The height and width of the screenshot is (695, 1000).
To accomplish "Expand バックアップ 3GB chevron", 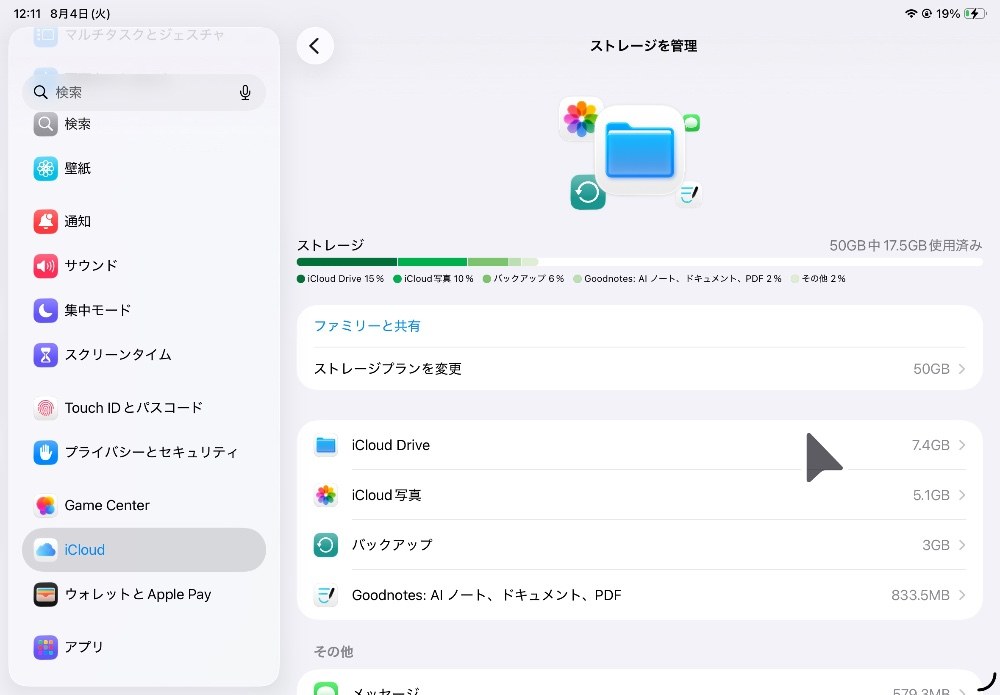I will (x=962, y=545).
